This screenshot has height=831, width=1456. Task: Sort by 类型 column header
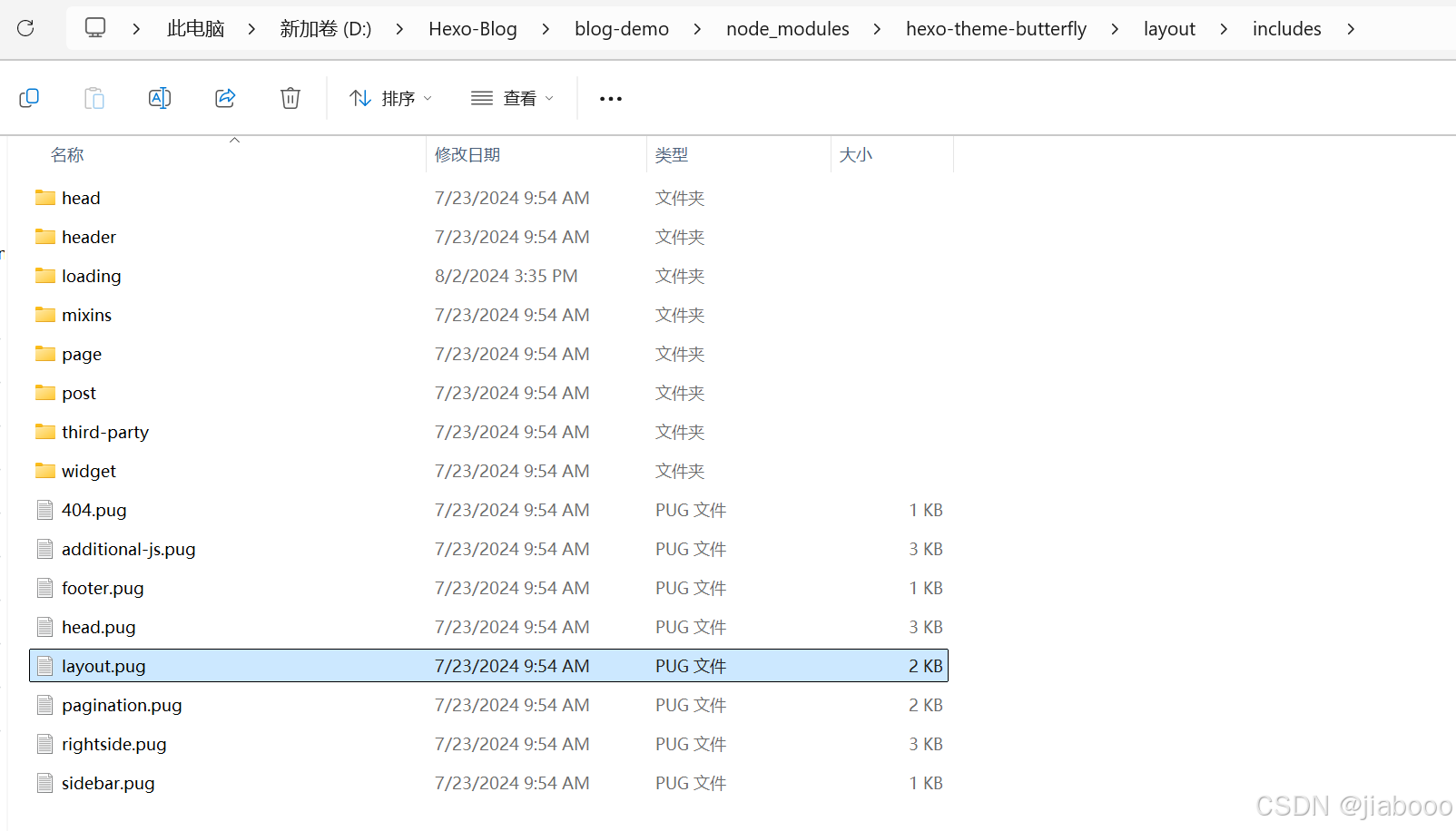tap(672, 155)
